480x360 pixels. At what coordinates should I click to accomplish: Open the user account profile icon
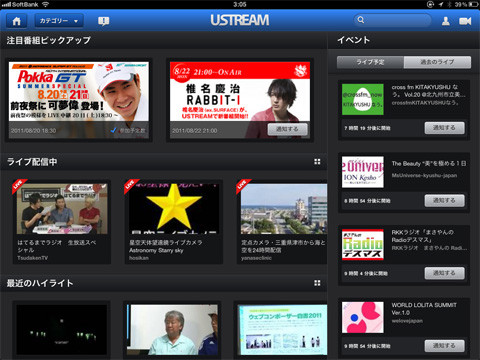(x=446, y=21)
